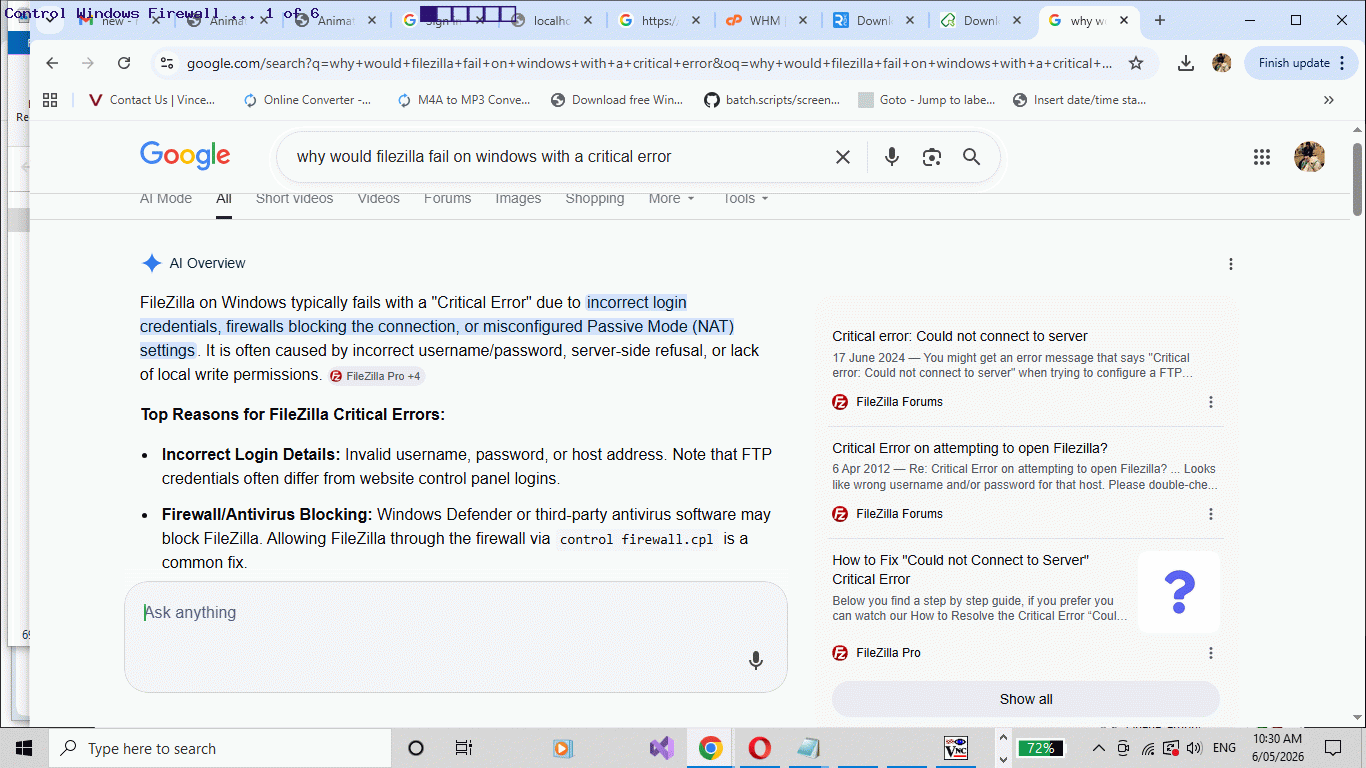Image resolution: width=1366 pixels, height=768 pixels.
Task: Show hidden bookmarks with the chevron
Action: tap(1329, 100)
